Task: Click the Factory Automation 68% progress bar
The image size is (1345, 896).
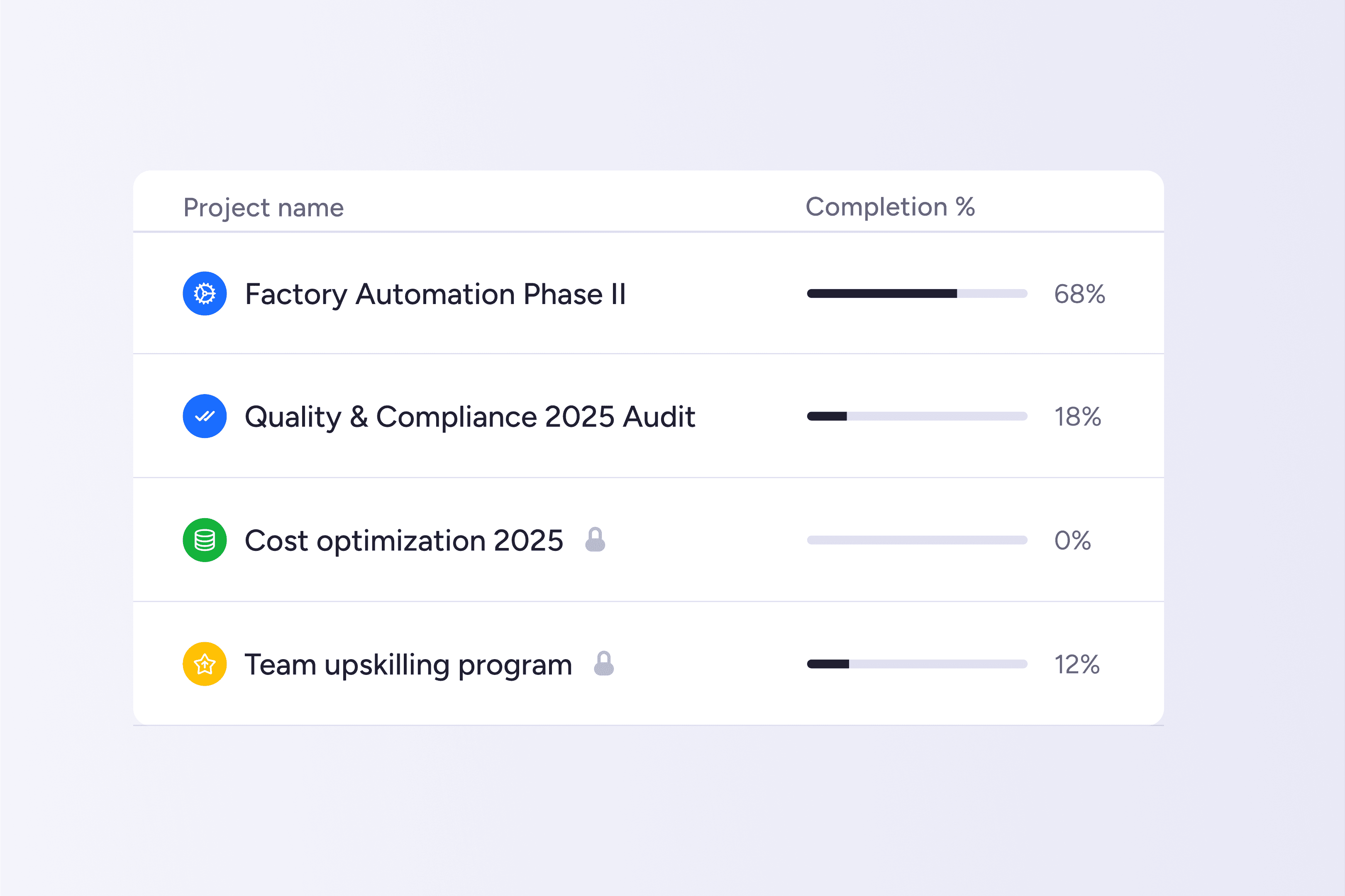Action: click(x=917, y=294)
